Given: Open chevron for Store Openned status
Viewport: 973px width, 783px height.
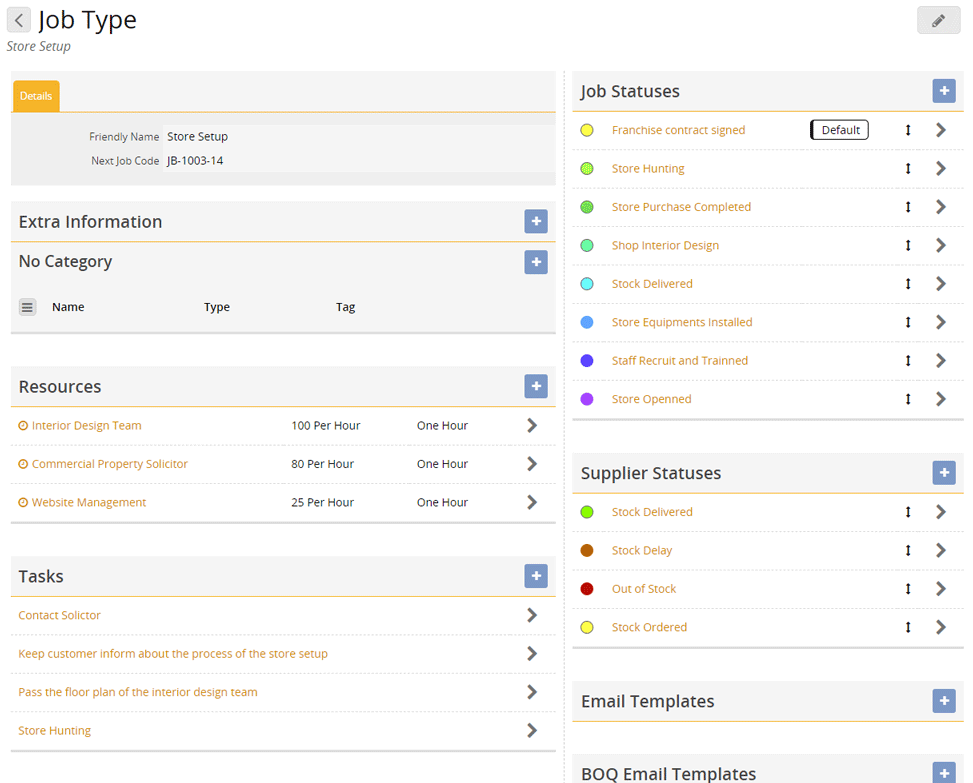Looking at the screenshot, I should 941,400.
